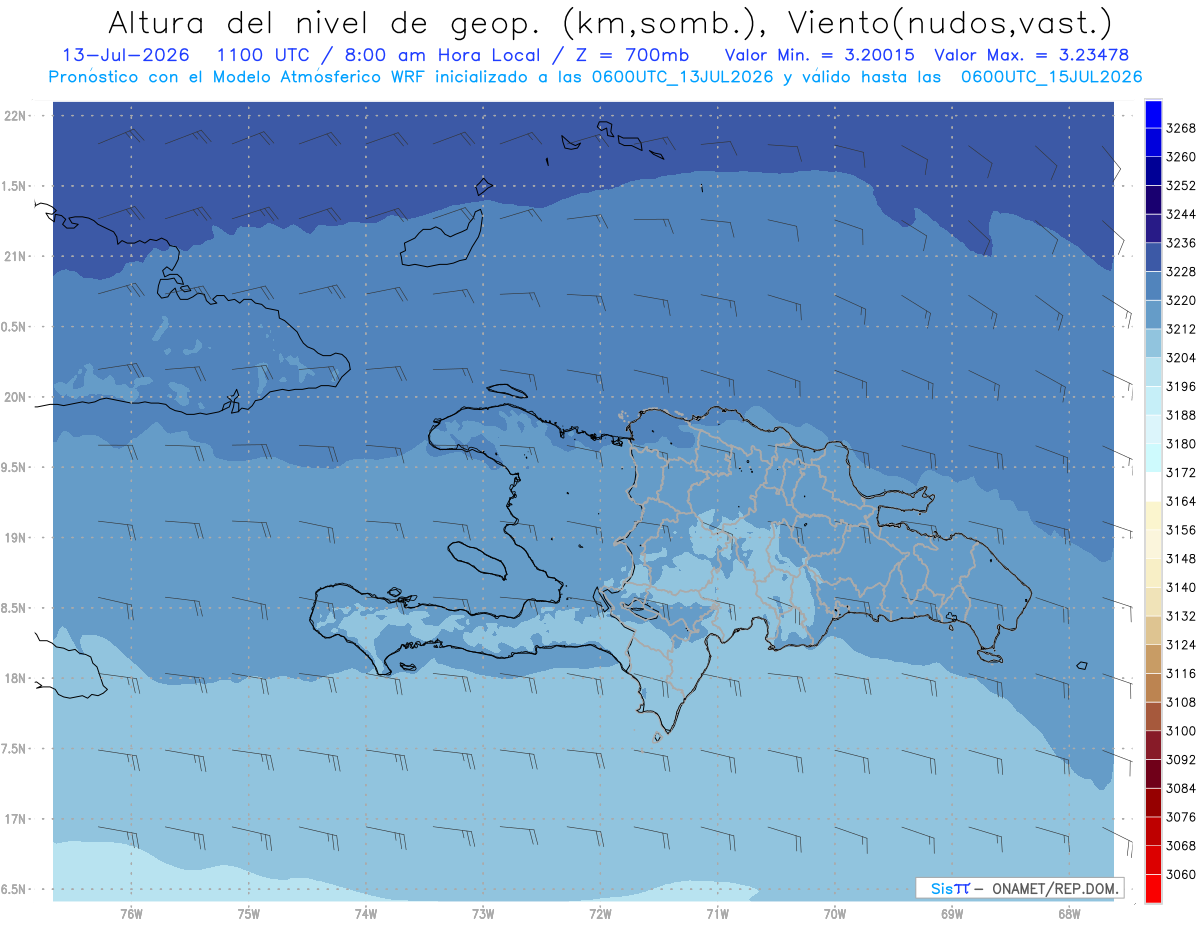
Task: Click the dark maroon segment between 3092 and 3084
Action: point(1152,773)
